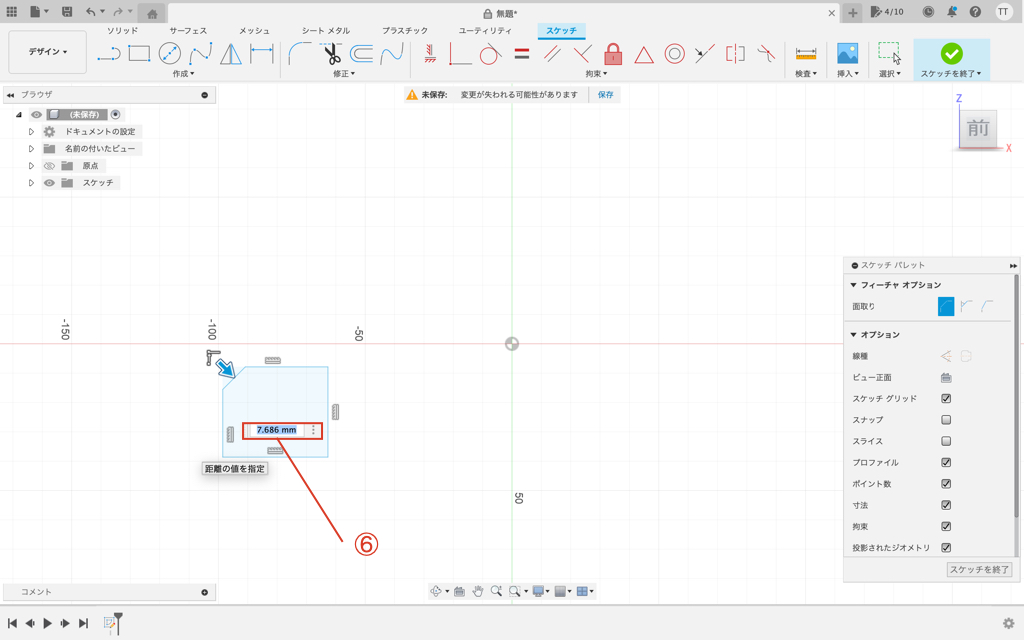Open the 作成 dropdown menu
Viewport: 1024px width, 640px height.
(184, 74)
